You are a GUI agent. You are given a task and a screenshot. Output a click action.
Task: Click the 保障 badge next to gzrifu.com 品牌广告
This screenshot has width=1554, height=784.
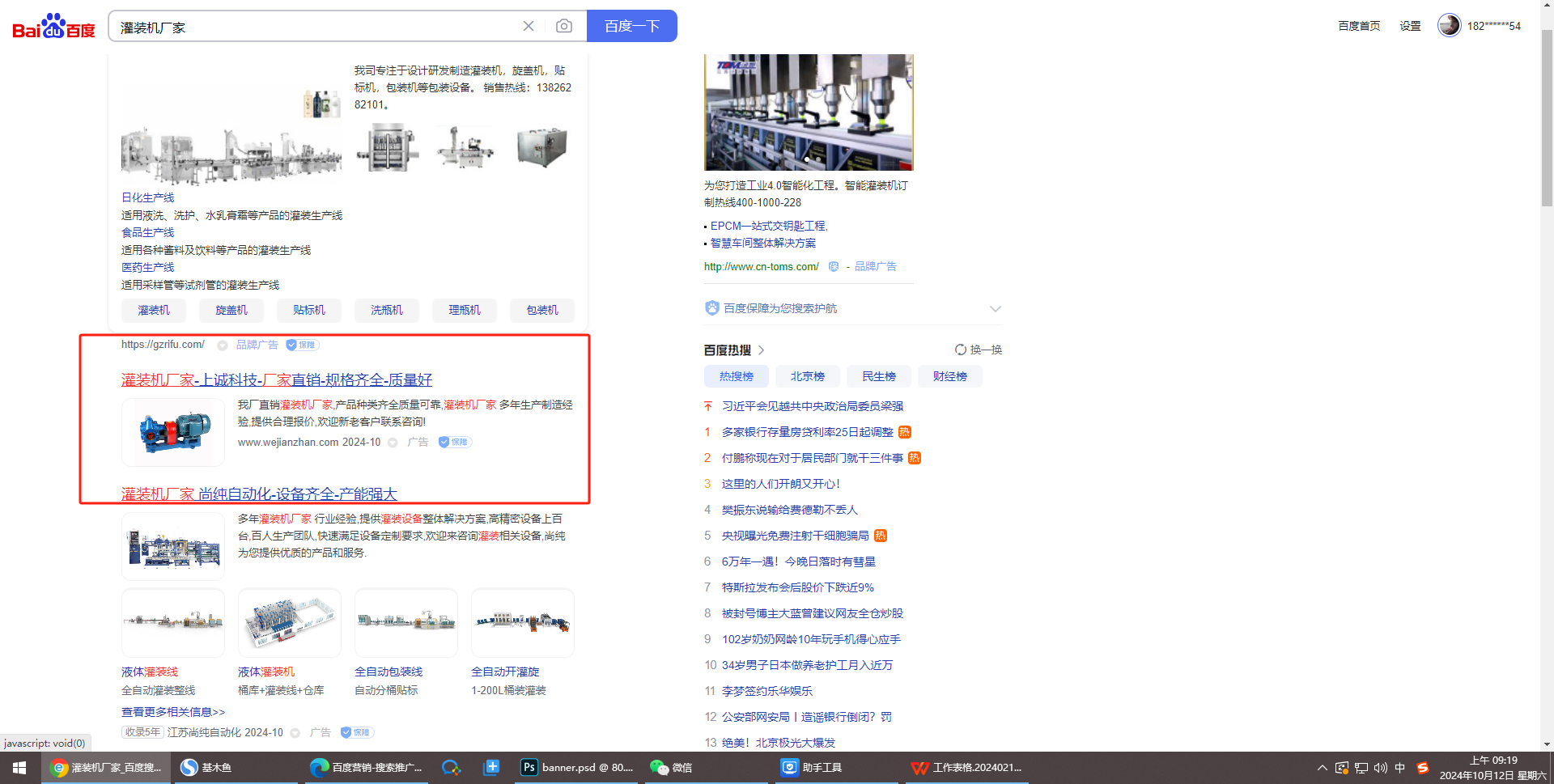302,345
